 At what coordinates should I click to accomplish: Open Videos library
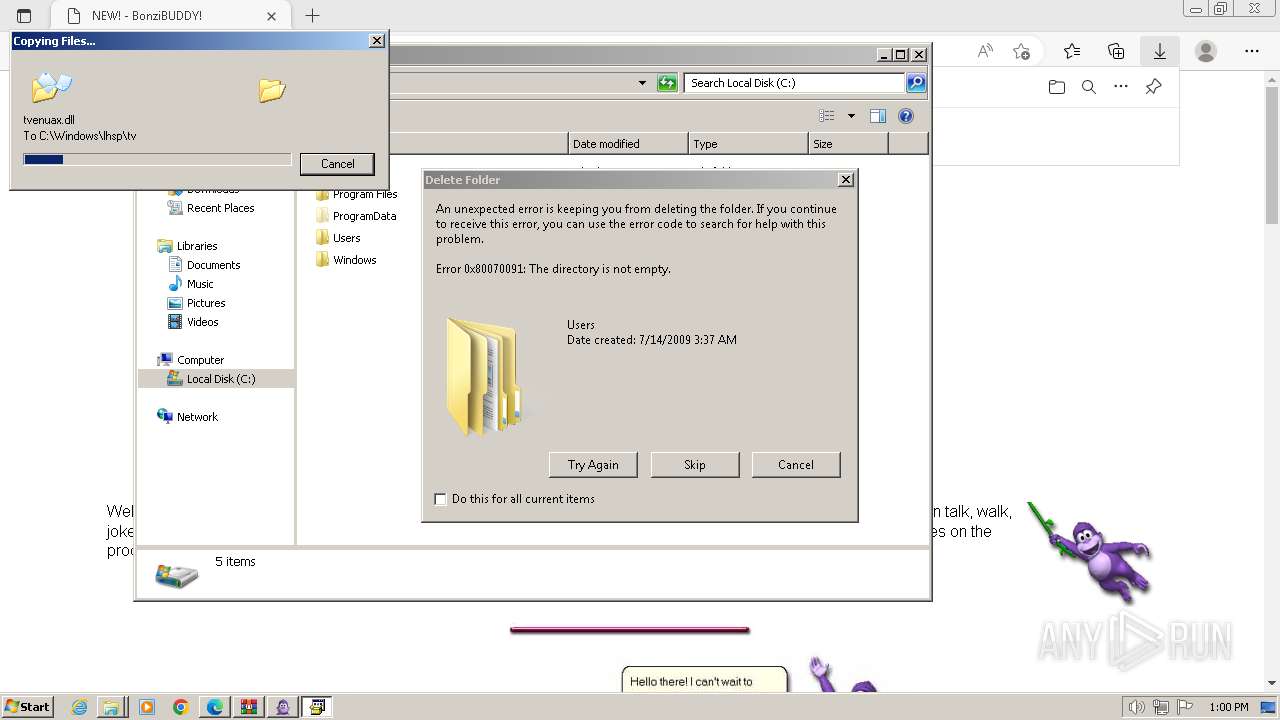coord(193,322)
